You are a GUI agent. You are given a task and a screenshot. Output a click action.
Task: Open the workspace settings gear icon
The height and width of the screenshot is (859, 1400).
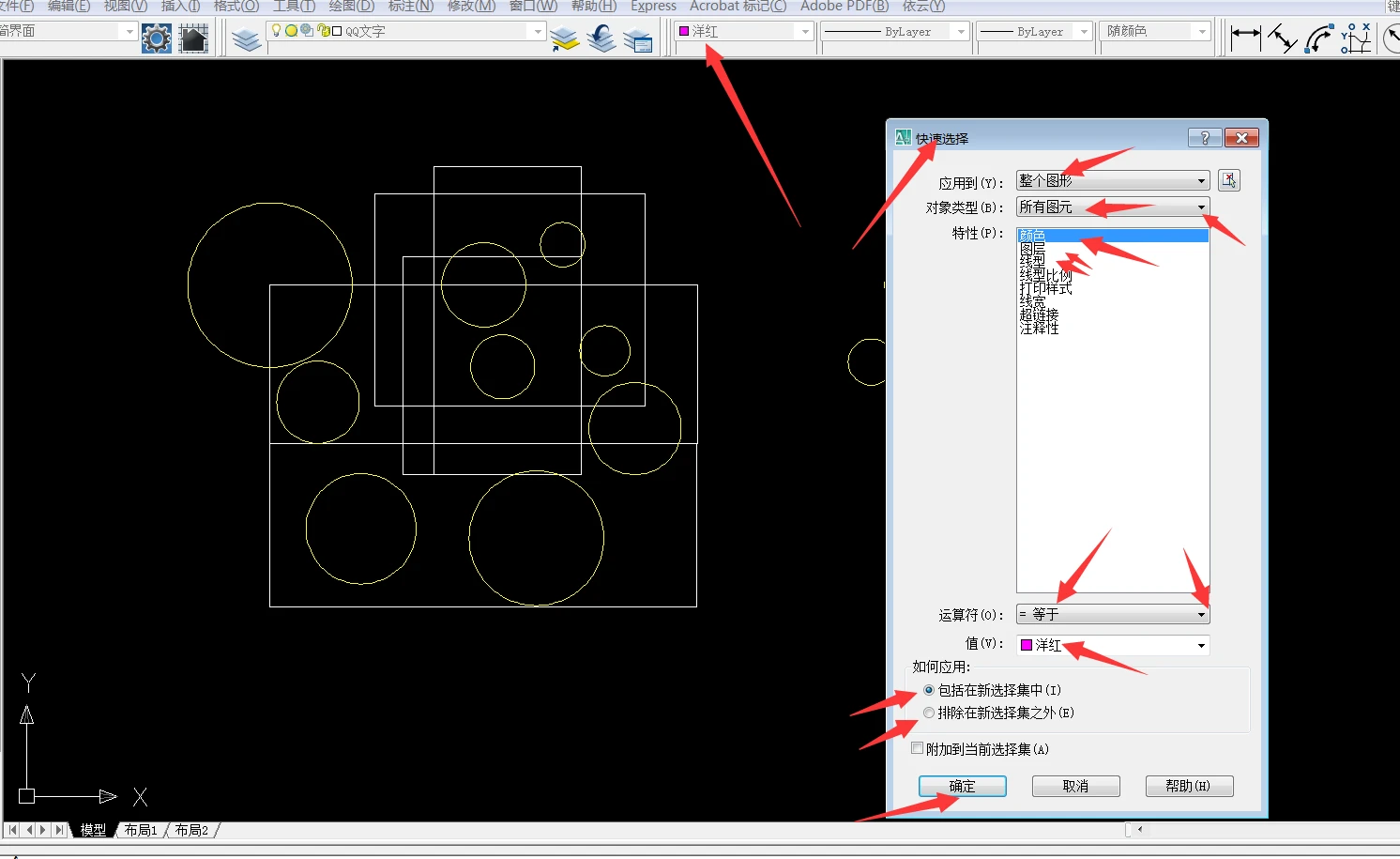157,38
